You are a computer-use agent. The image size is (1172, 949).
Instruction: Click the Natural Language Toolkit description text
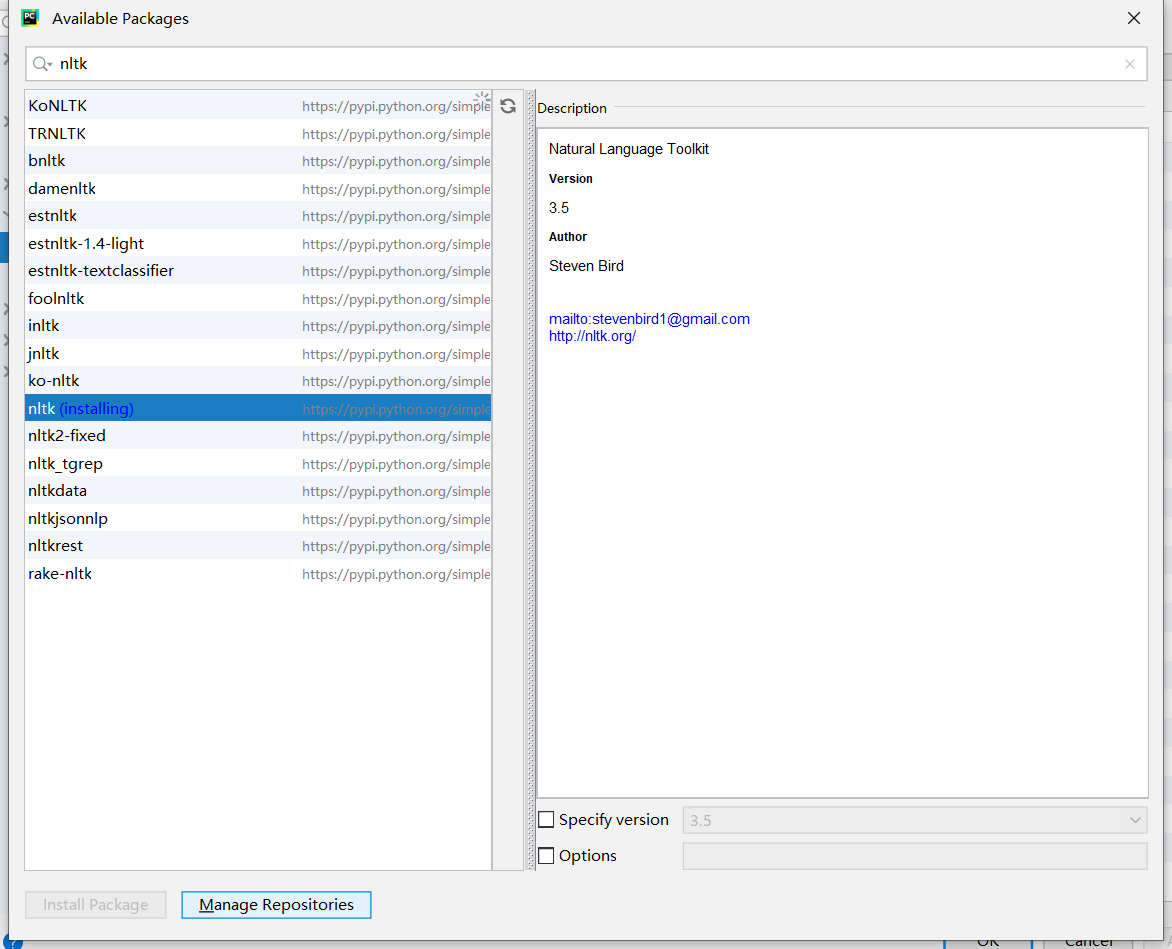pos(629,149)
